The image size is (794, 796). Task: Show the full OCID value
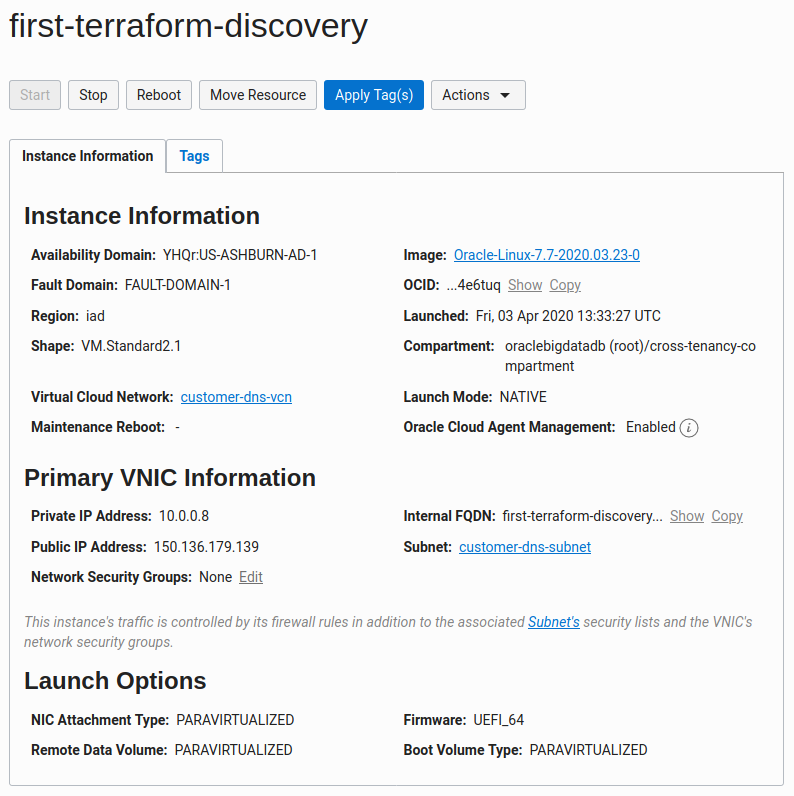click(x=525, y=285)
